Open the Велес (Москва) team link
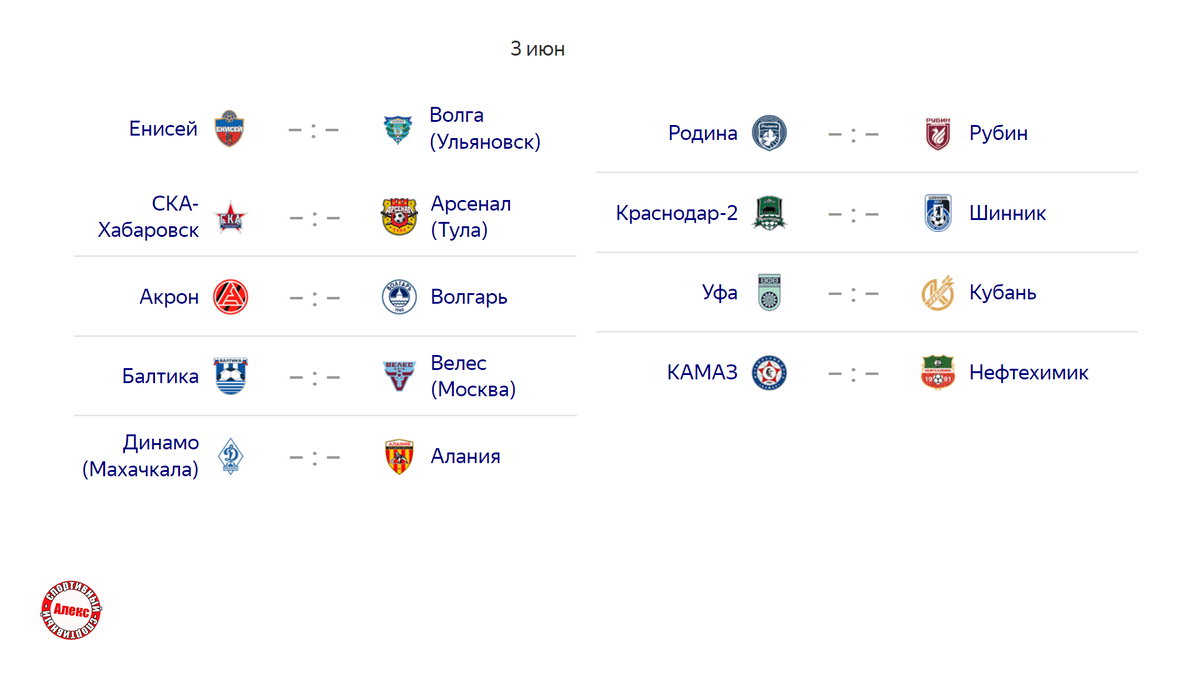 474,377
